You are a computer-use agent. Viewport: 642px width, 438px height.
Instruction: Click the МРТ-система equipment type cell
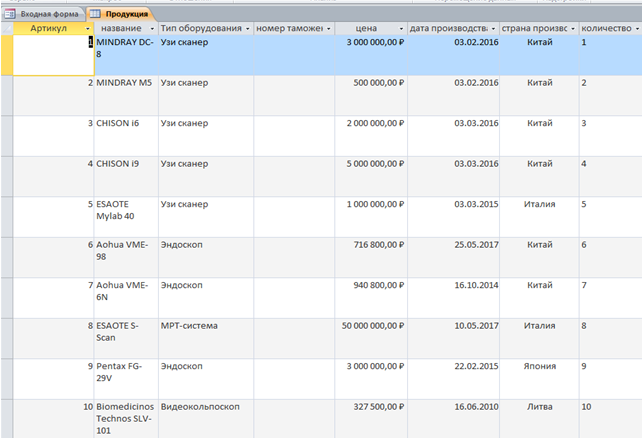tap(206, 339)
